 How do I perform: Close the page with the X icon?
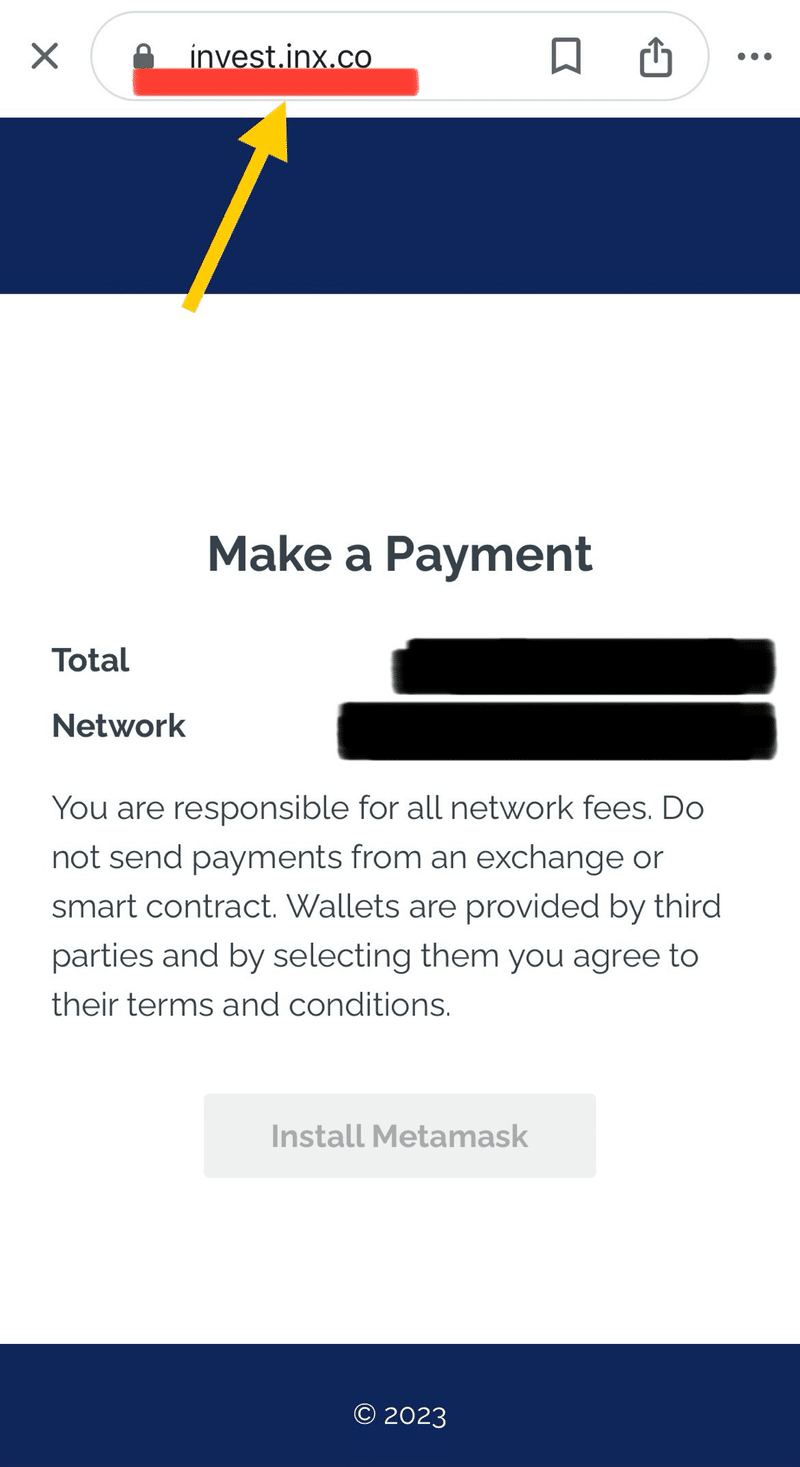[x=45, y=56]
